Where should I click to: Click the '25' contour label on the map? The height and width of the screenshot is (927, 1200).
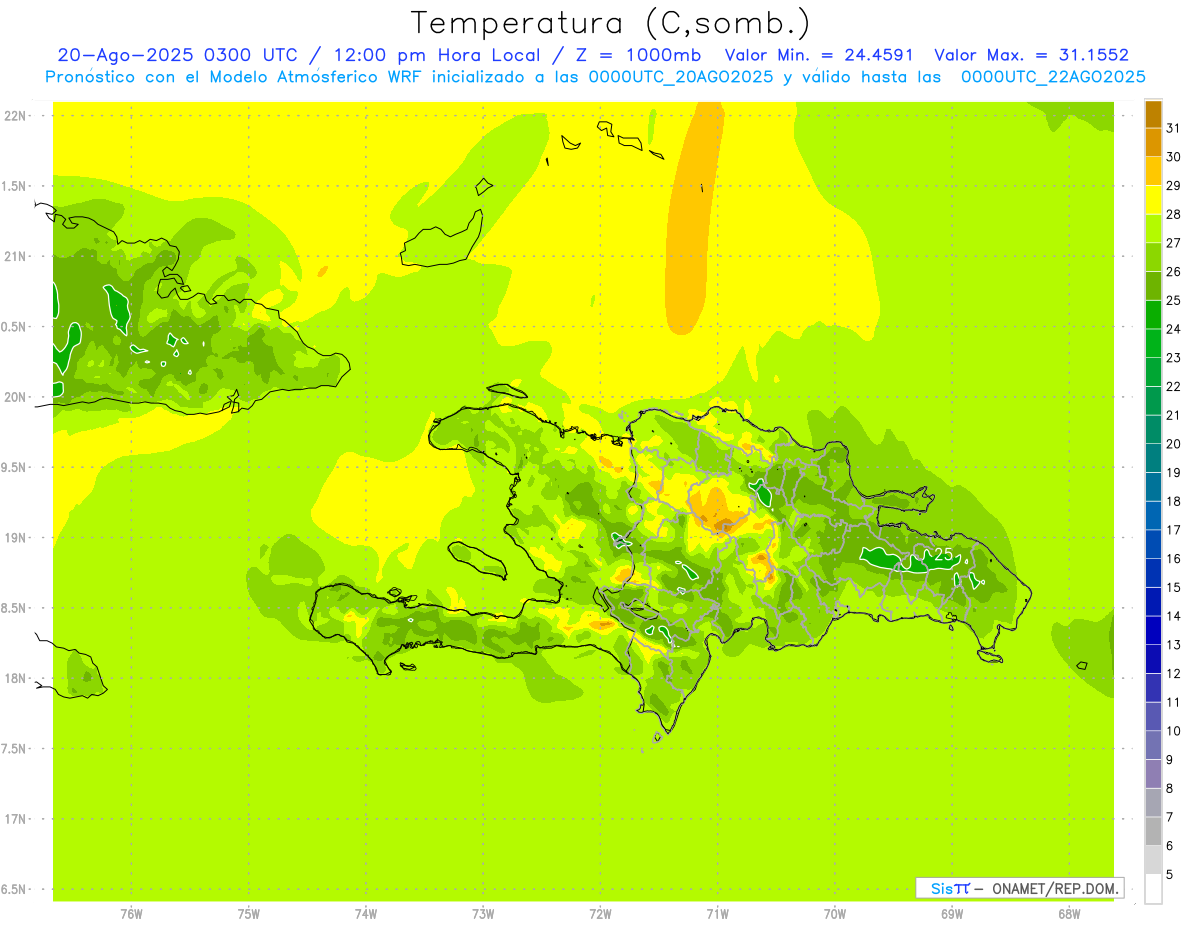coord(943,554)
